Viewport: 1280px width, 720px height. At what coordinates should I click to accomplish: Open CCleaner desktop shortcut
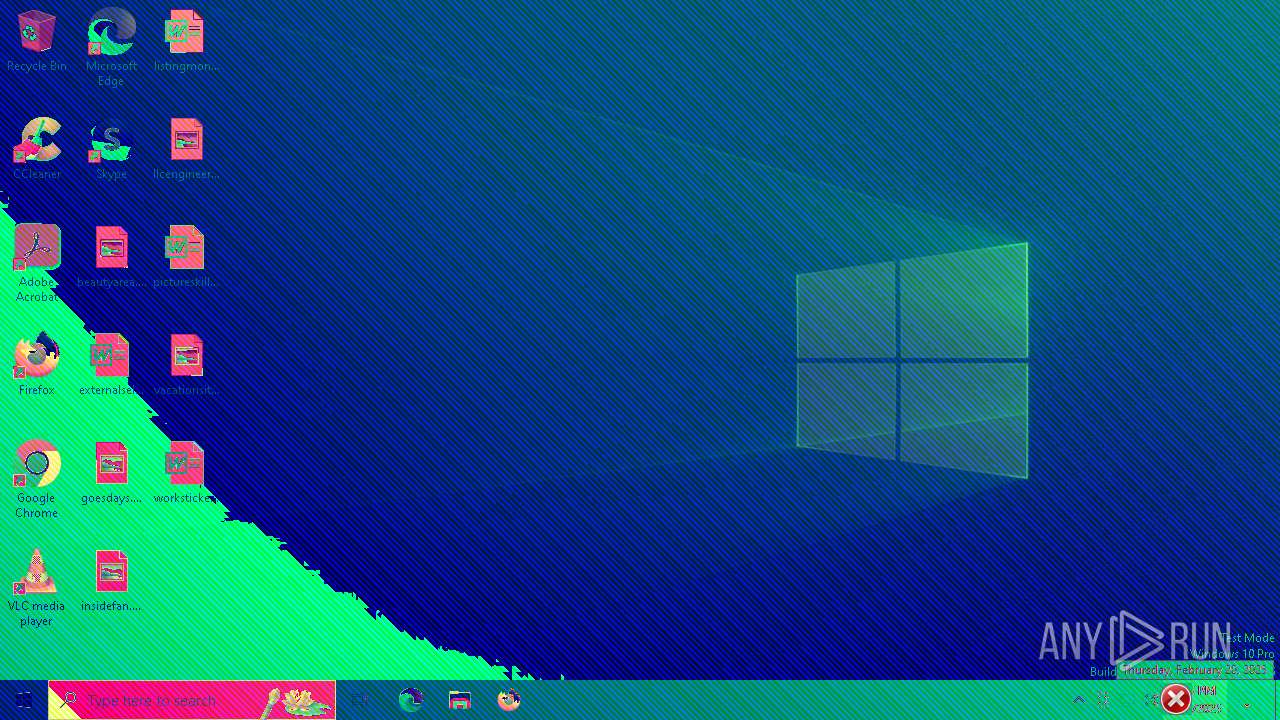(37, 149)
